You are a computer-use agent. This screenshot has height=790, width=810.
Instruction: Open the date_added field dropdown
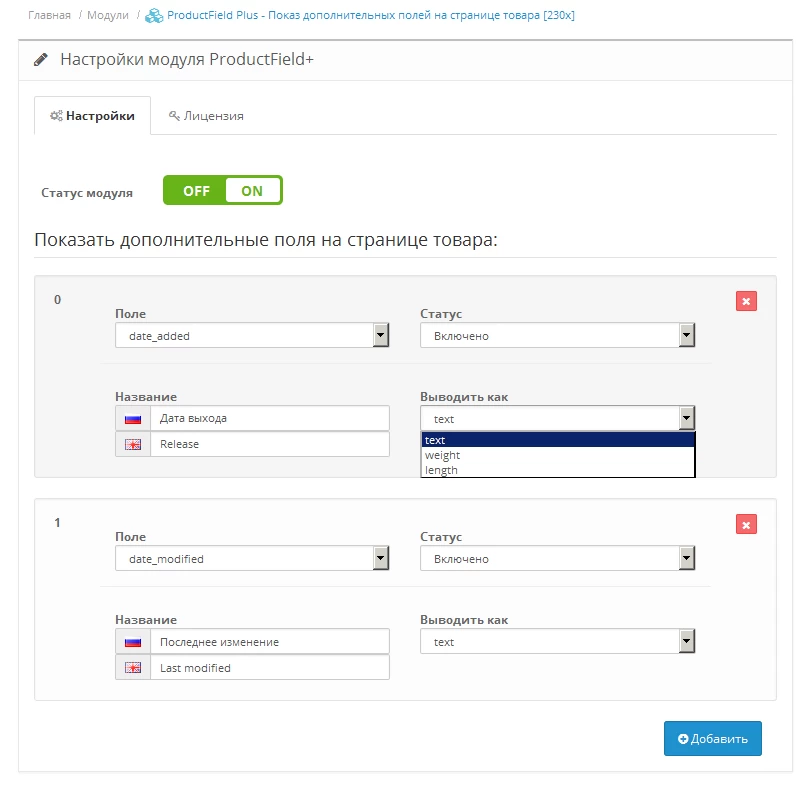tap(252, 335)
